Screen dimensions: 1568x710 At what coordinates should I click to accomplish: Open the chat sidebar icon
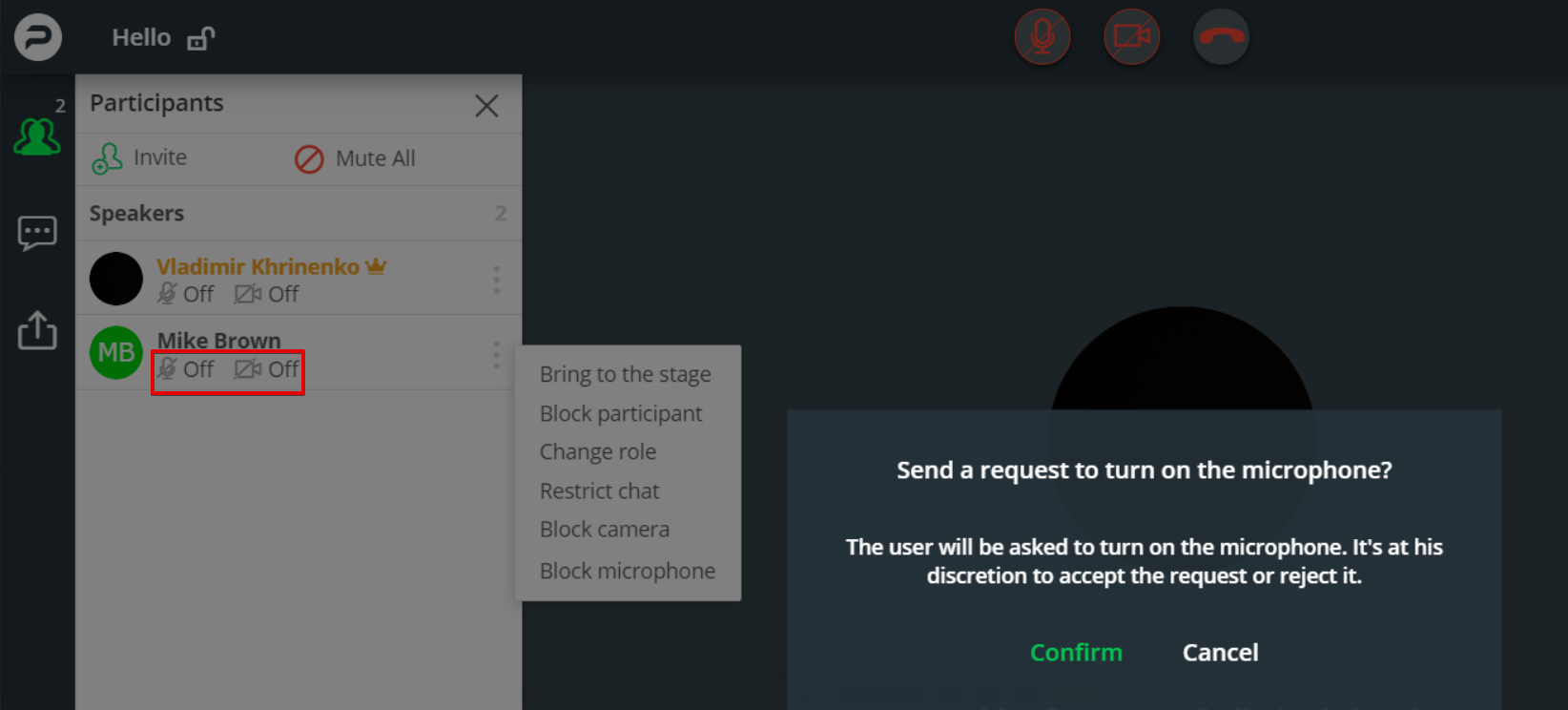click(37, 233)
